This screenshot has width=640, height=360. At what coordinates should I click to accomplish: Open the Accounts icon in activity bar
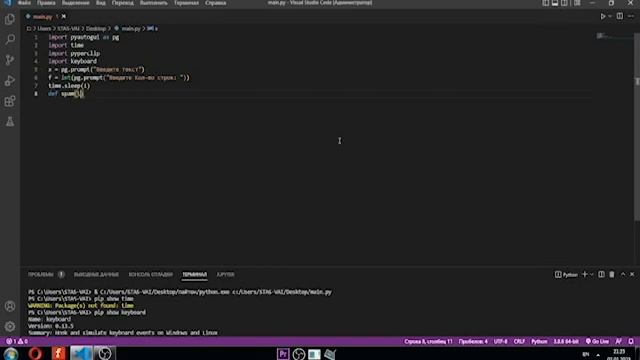[x=10, y=306]
